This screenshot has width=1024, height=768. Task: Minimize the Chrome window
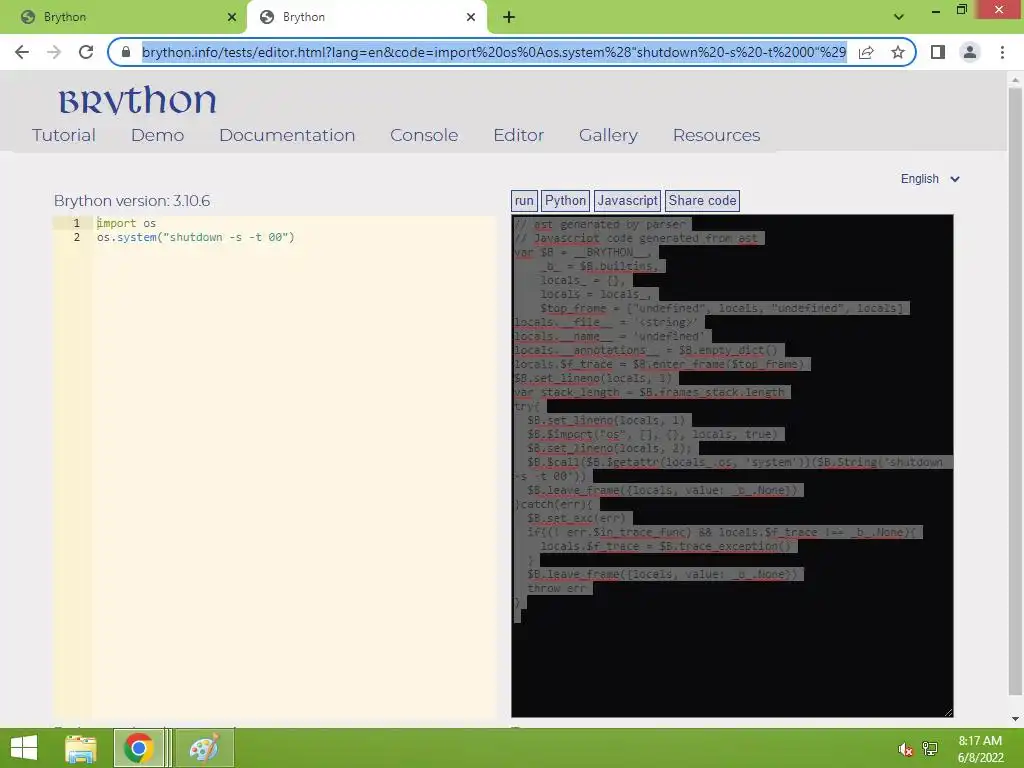(936, 10)
